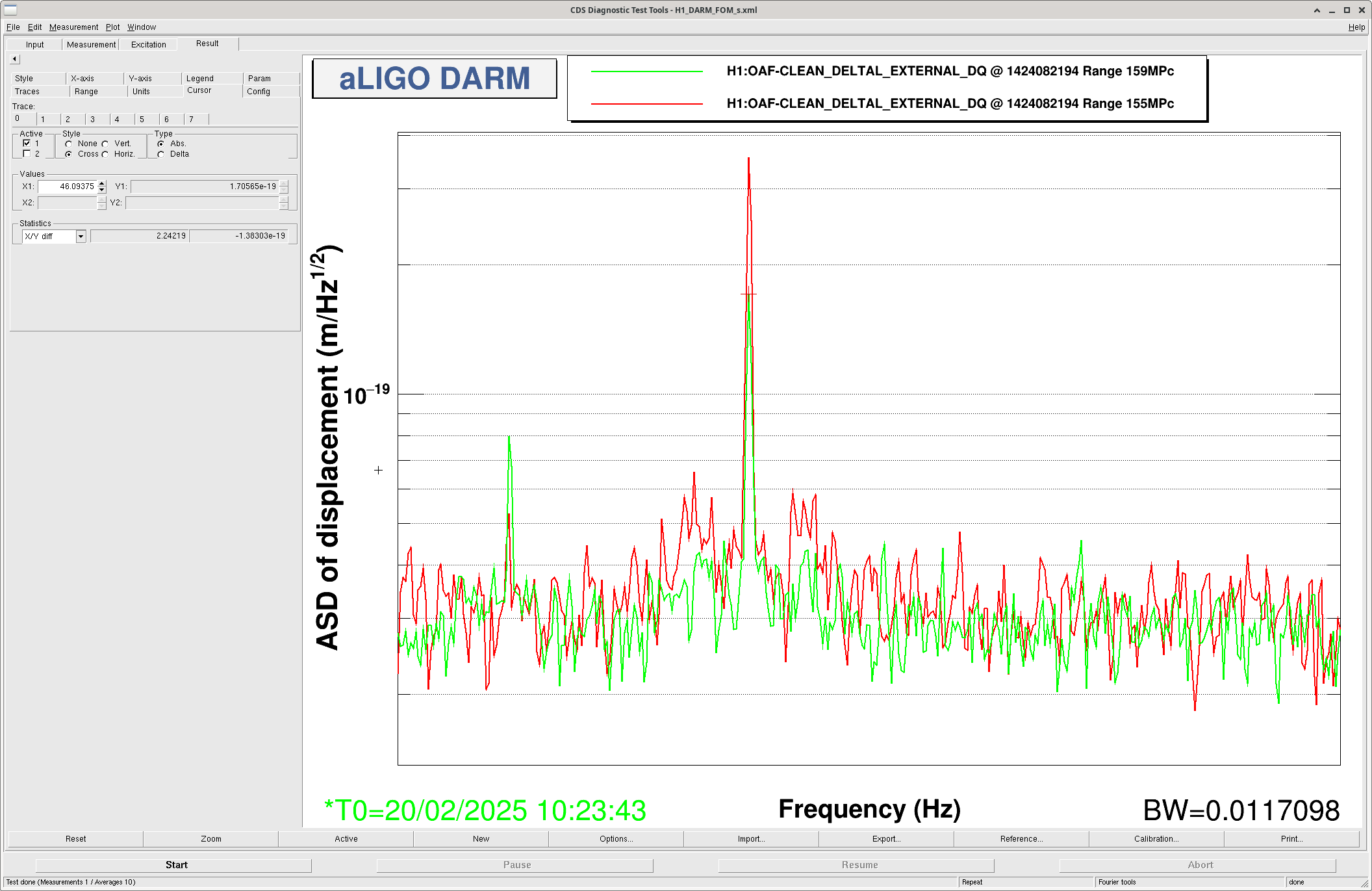Select Abs. cursor type

coord(161,144)
